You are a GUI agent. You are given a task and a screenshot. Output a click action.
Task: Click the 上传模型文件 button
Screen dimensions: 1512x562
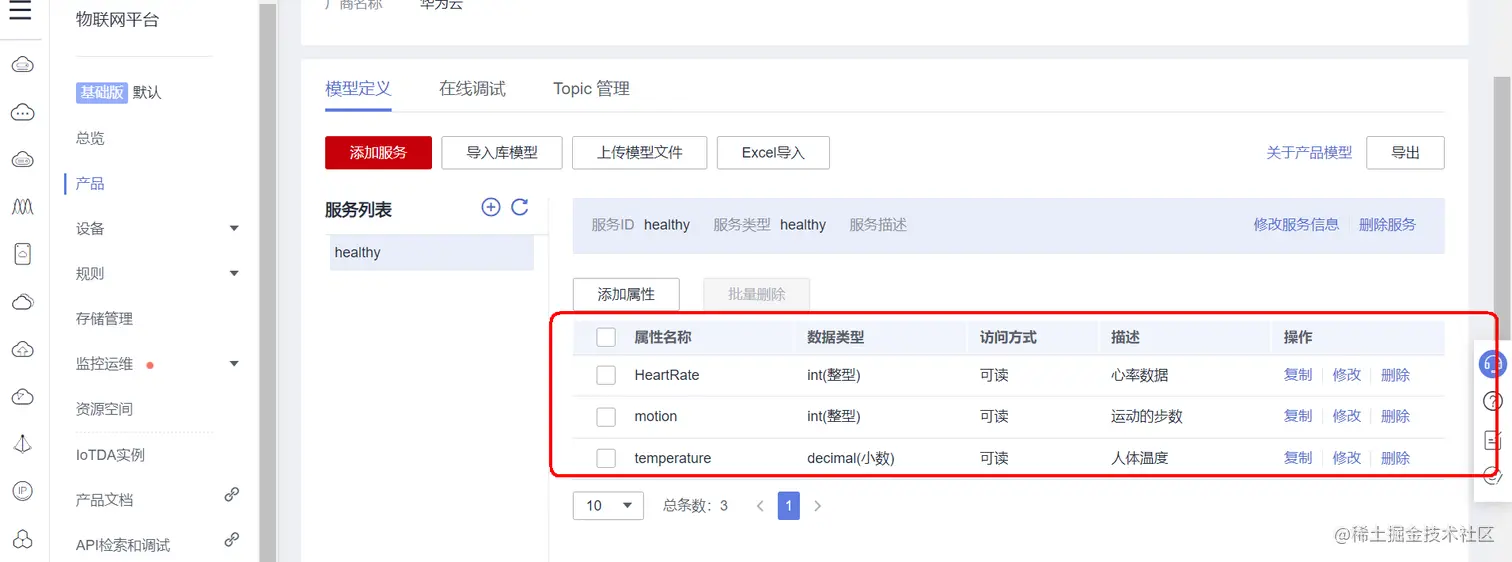coord(640,153)
